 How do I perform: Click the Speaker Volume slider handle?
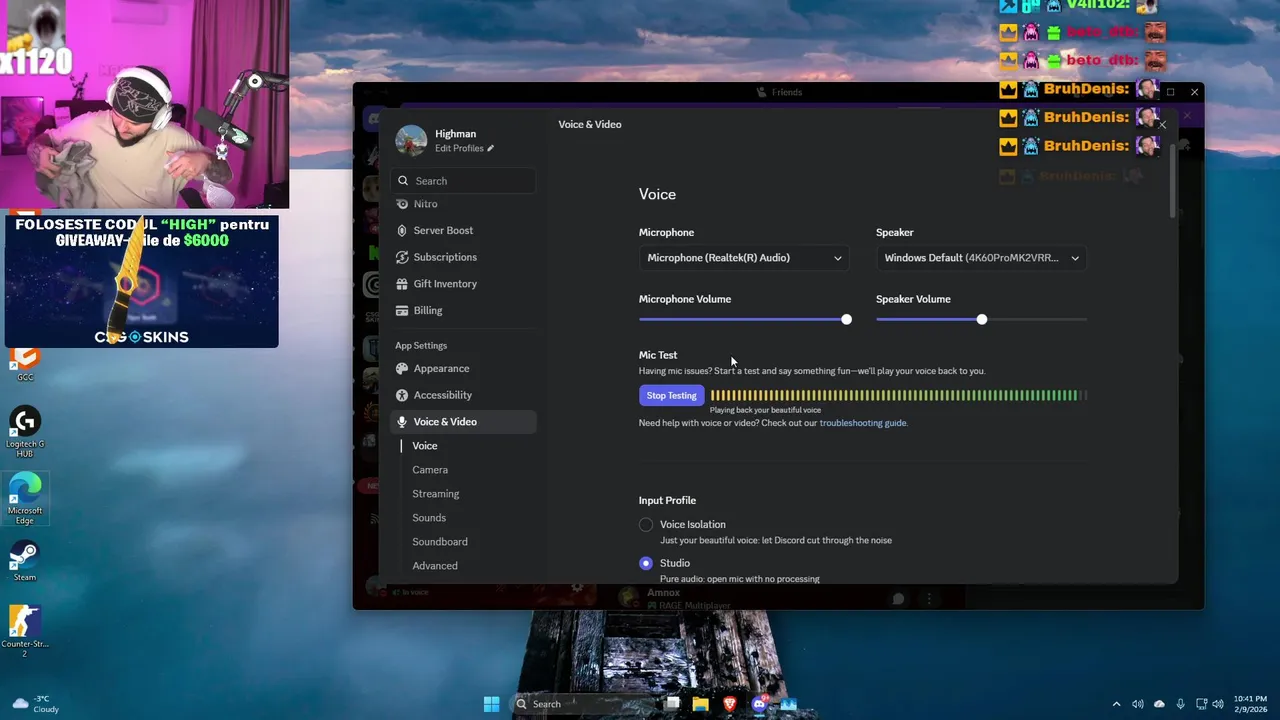[981, 319]
